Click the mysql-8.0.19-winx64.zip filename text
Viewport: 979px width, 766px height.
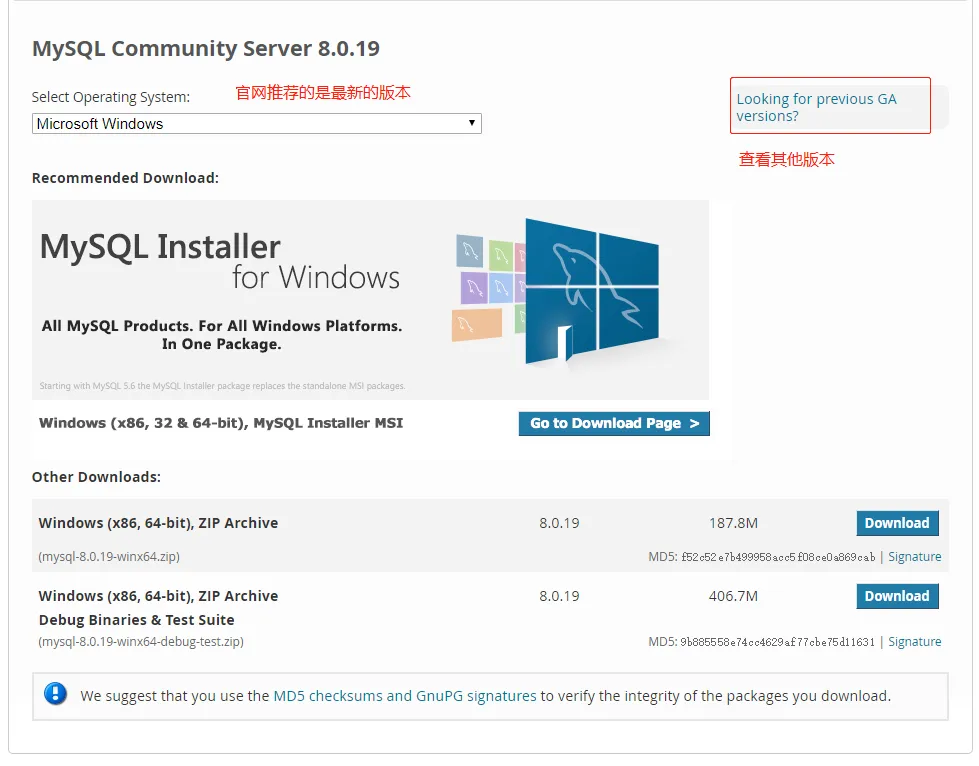tap(109, 557)
